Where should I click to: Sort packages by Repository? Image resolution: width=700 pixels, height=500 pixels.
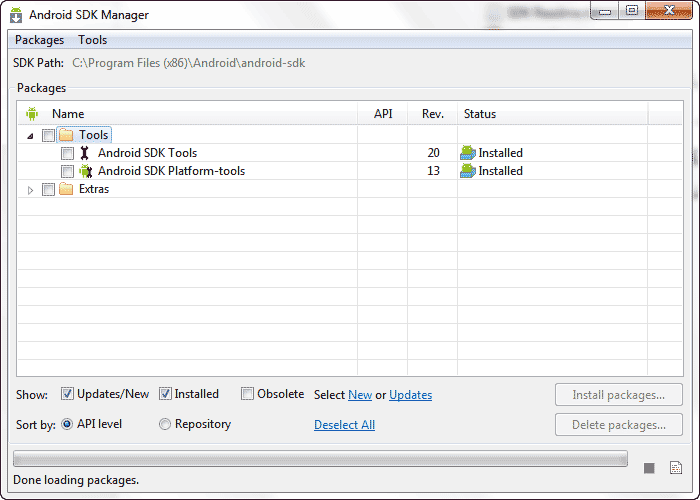pyautogui.click(x=165, y=424)
